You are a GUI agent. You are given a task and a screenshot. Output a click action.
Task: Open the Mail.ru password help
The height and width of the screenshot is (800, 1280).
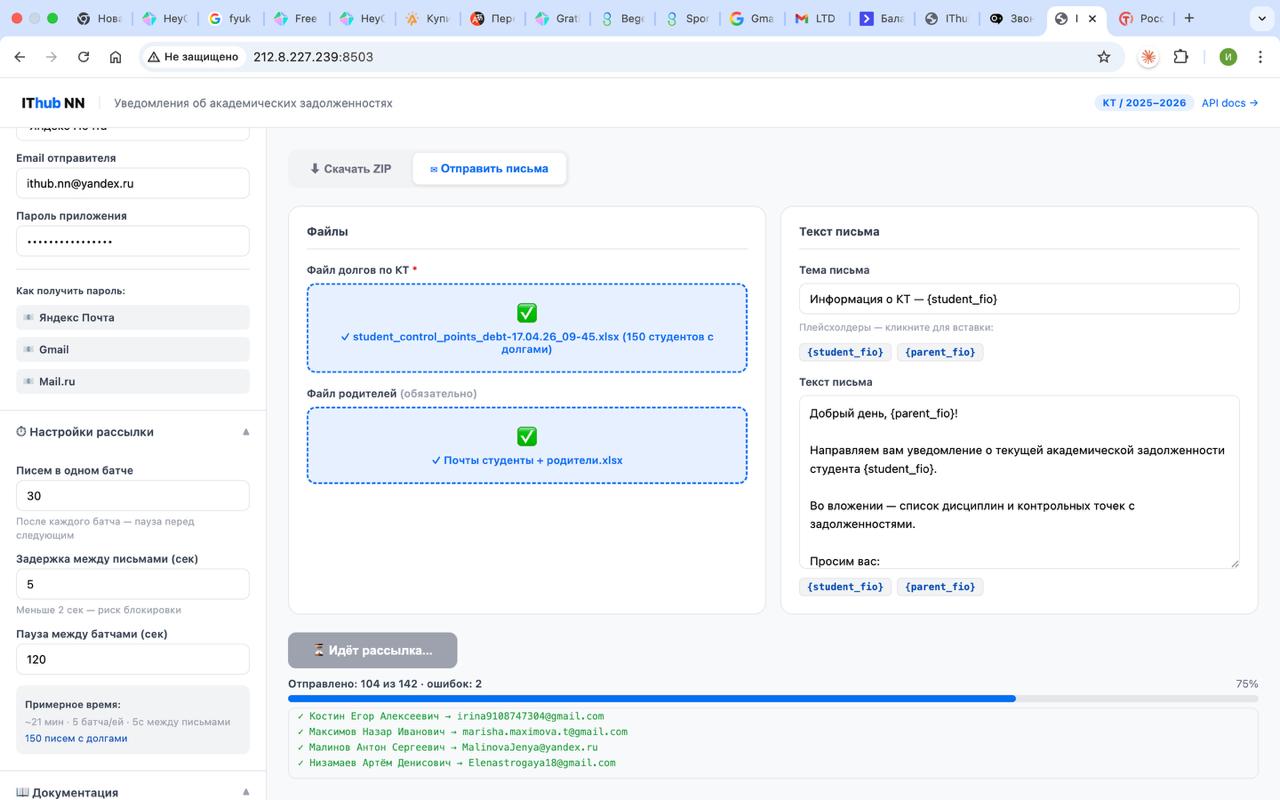click(x=133, y=381)
